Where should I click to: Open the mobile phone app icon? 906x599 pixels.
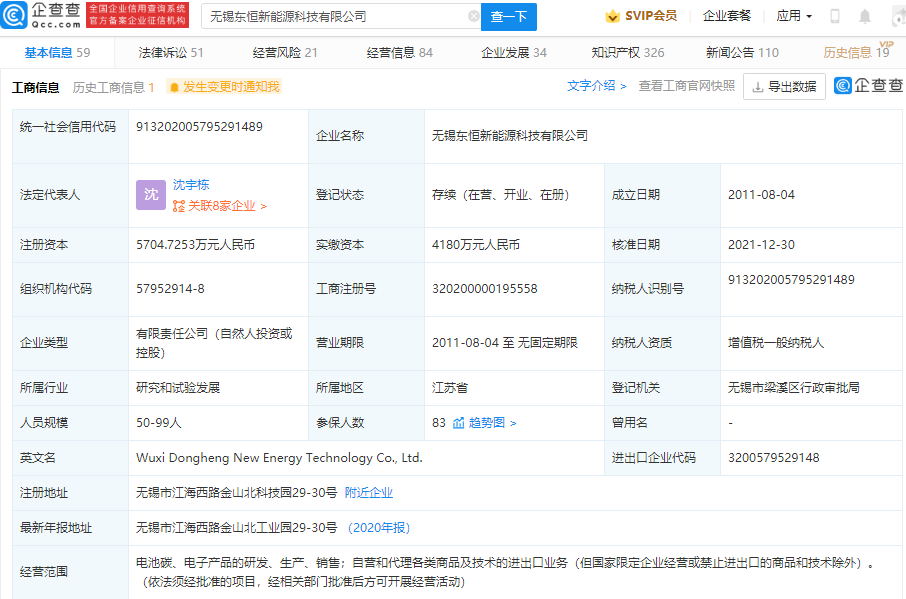pos(835,16)
